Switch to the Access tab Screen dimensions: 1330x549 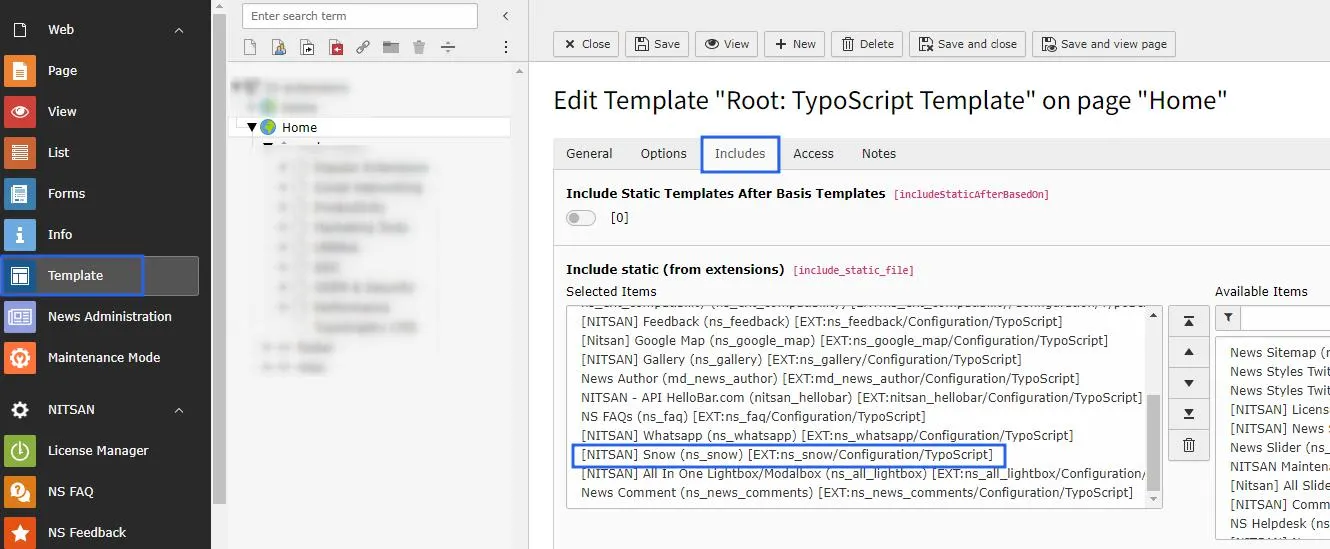click(x=813, y=154)
